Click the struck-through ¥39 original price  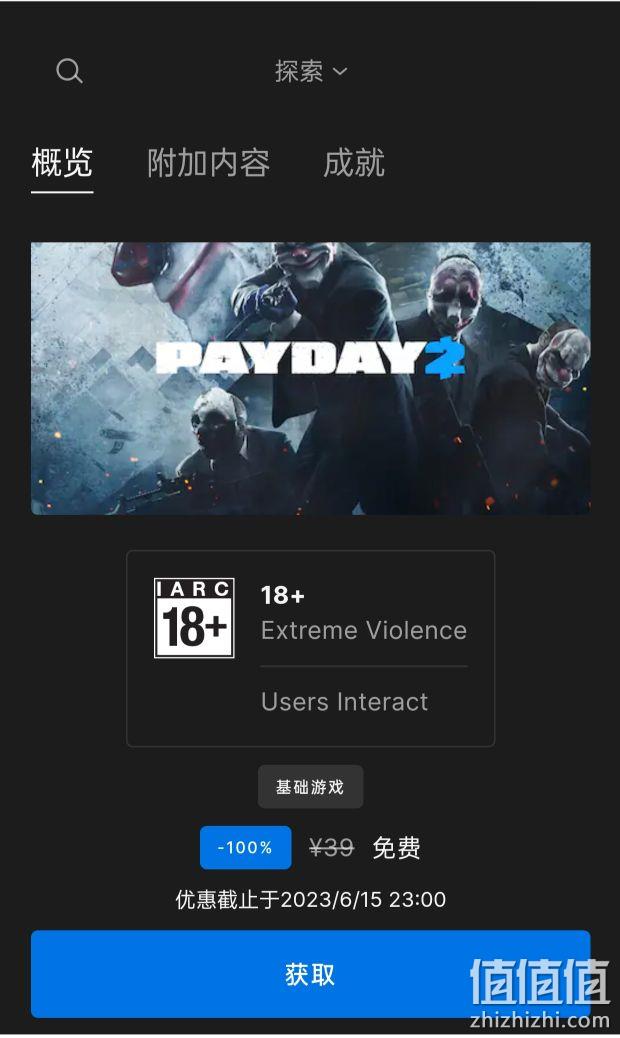click(x=332, y=847)
